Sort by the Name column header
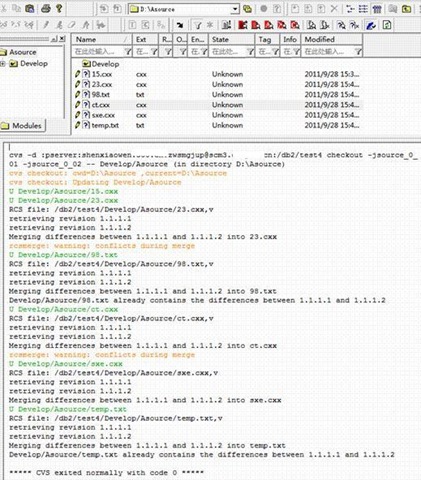Image resolution: width=421 pixels, height=480 pixels. click(102, 39)
